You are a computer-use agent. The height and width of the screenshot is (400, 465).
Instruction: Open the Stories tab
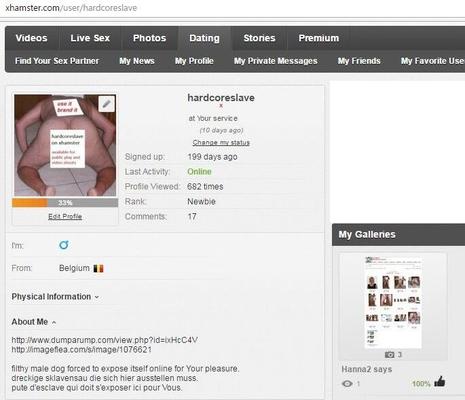pyautogui.click(x=259, y=38)
